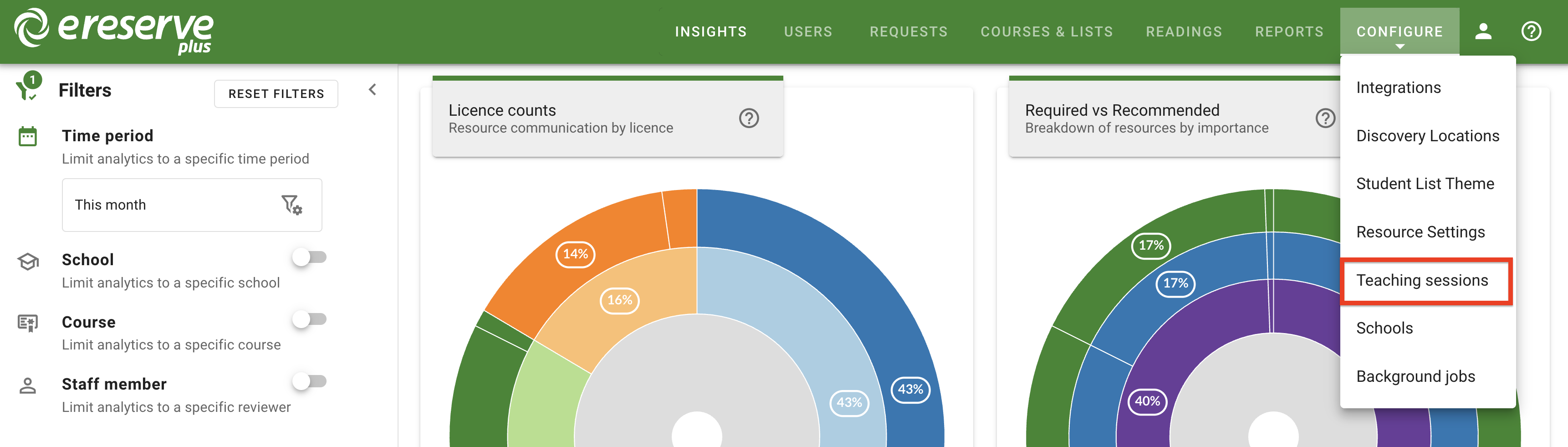Enable the School filter toggle
Image resolution: width=1568 pixels, height=447 pixels.
click(x=309, y=257)
